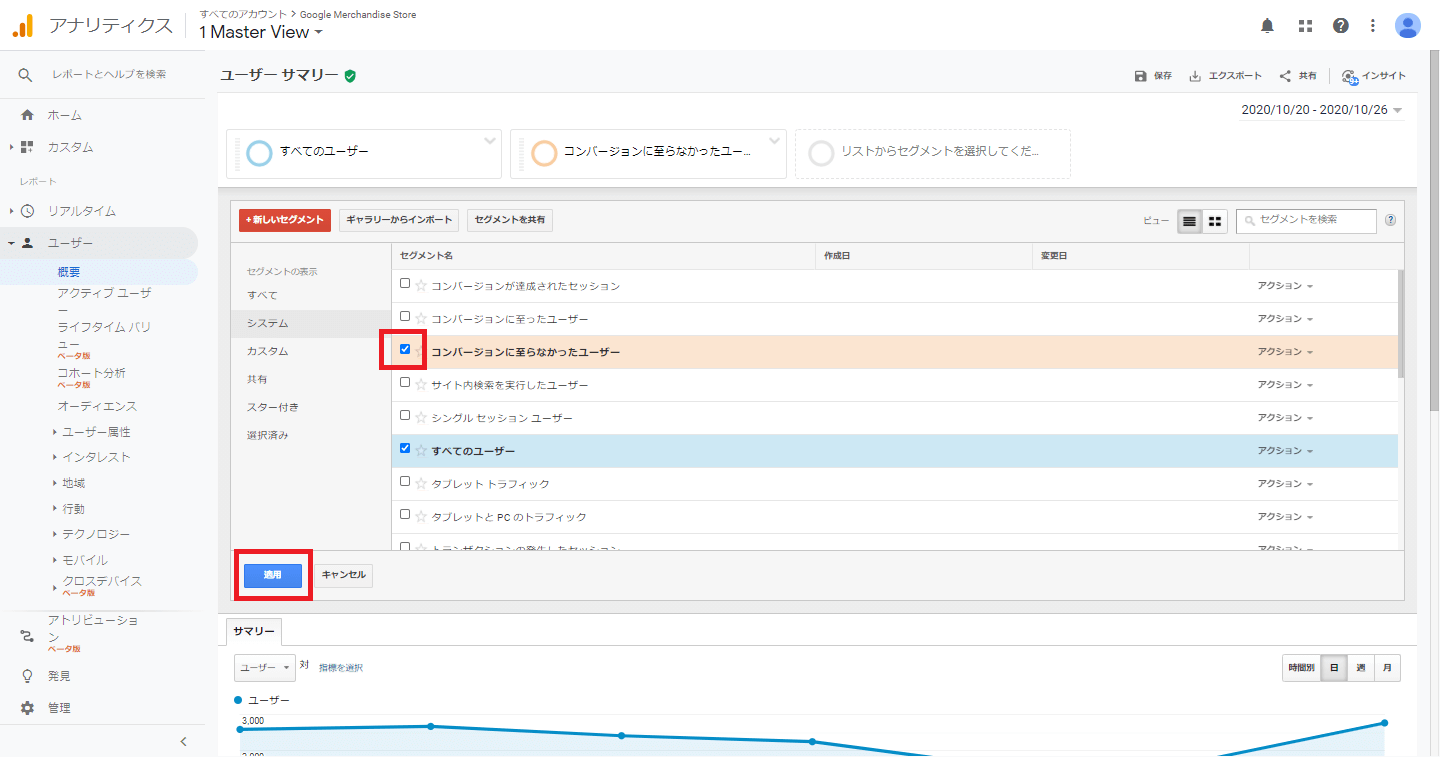This screenshot has width=1440, height=757.
Task: Switch to the サマリー tab
Action: [254, 631]
